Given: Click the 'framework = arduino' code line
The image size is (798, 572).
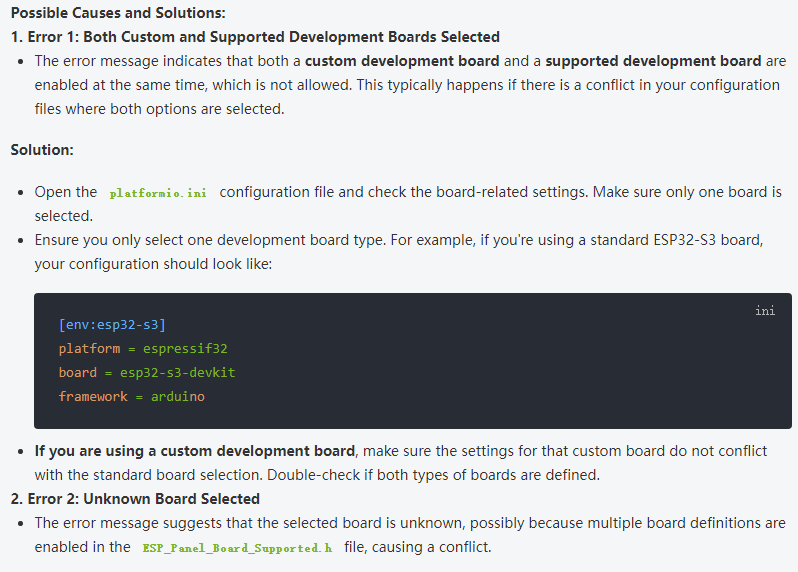Looking at the screenshot, I should click(131, 396).
